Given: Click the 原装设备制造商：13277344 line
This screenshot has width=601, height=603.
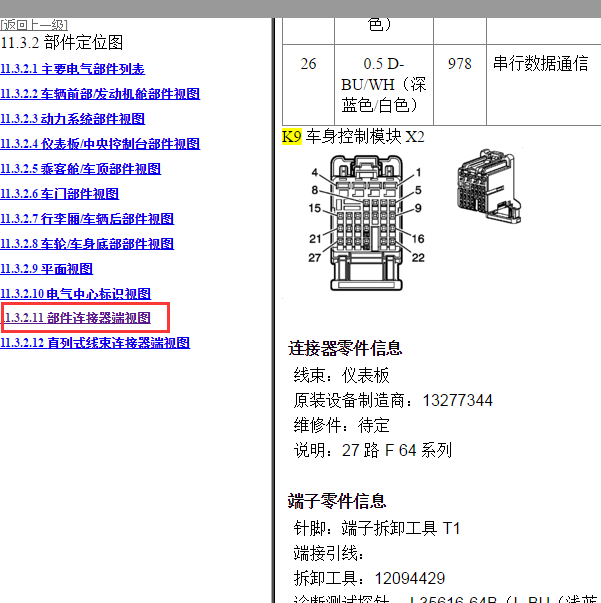Looking at the screenshot, I should (393, 400).
